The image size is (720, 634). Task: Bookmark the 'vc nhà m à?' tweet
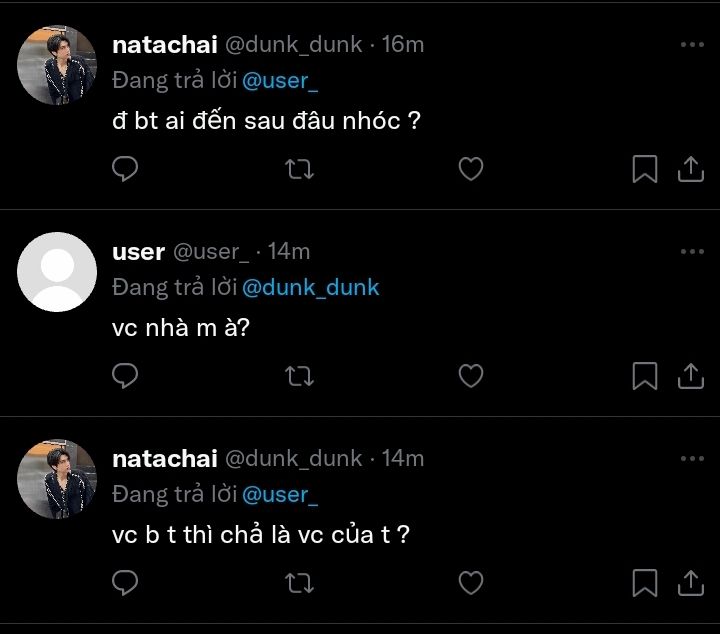645,375
